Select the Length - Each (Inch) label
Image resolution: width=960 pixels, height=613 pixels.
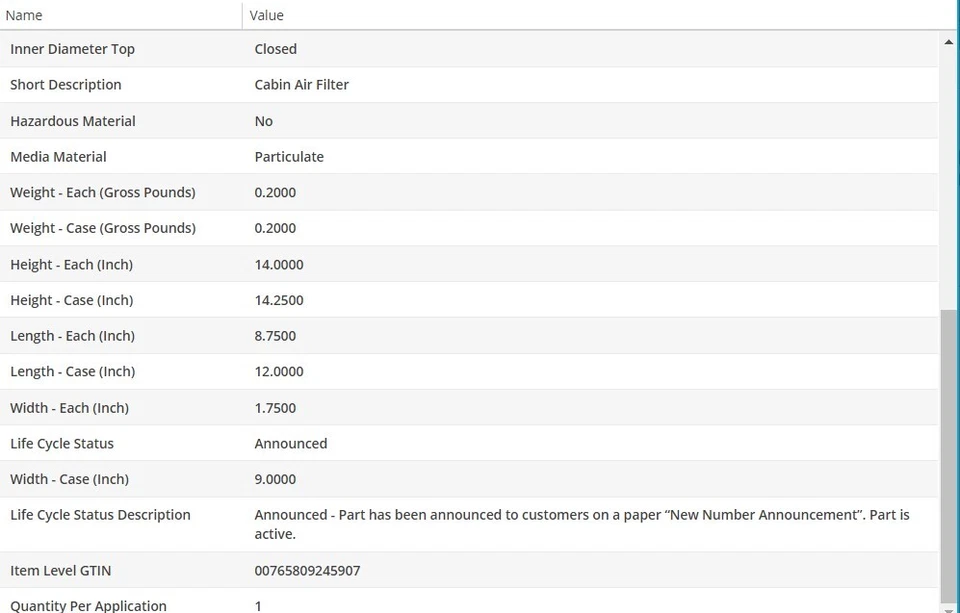click(72, 336)
